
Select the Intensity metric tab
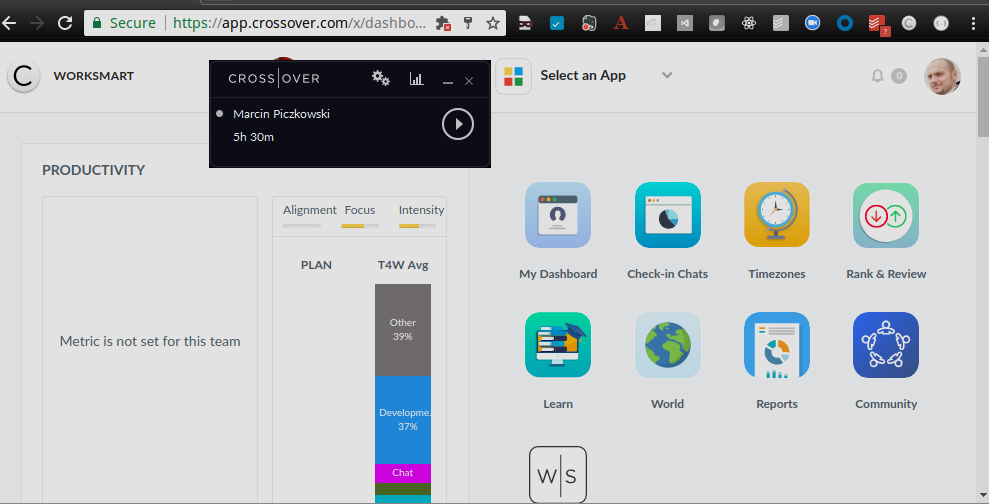point(421,211)
